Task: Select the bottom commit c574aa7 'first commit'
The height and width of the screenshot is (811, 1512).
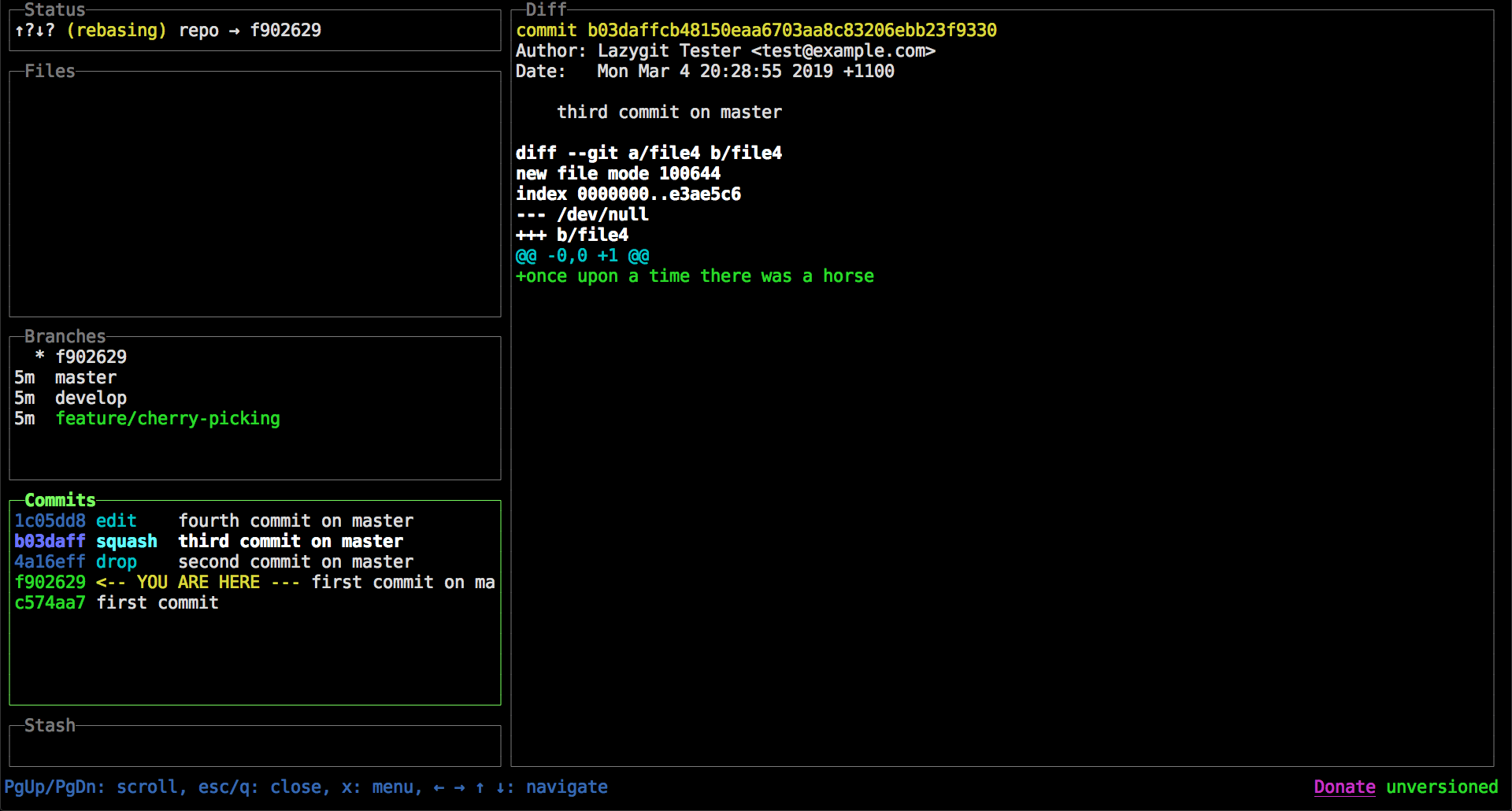Action: pyautogui.click(x=117, y=602)
